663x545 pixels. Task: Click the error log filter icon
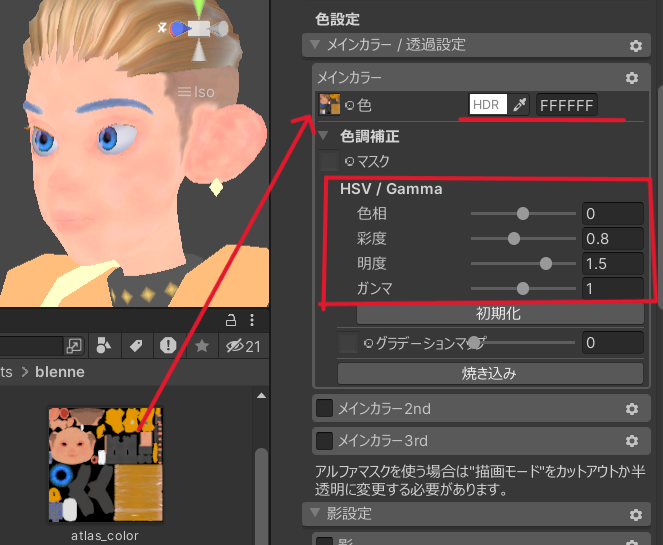(168, 346)
